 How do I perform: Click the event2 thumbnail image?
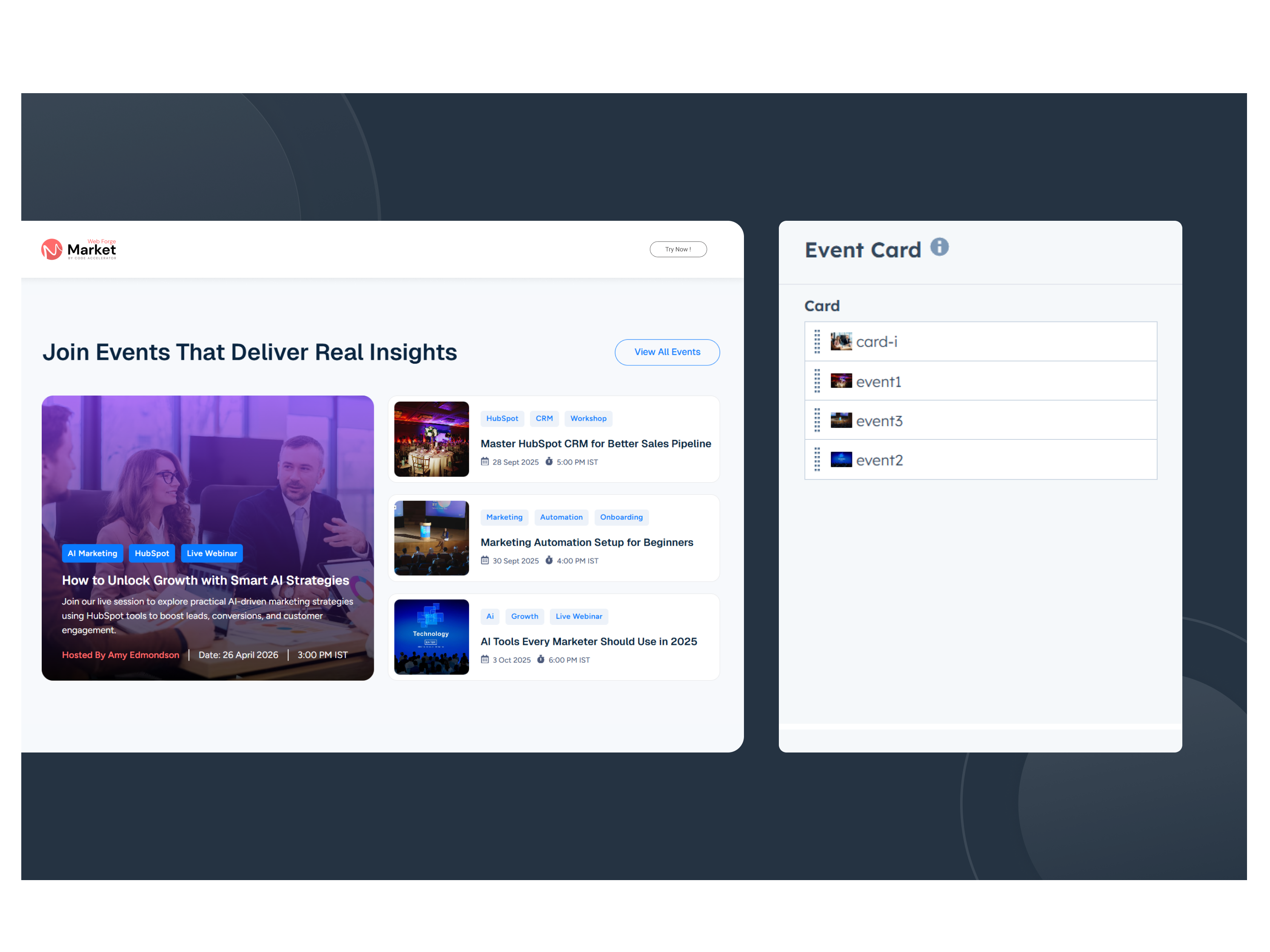(841, 460)
